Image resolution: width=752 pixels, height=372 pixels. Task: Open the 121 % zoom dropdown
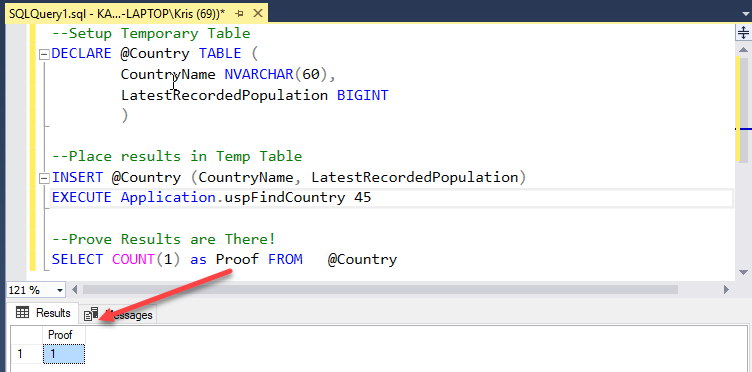[60, 290]
